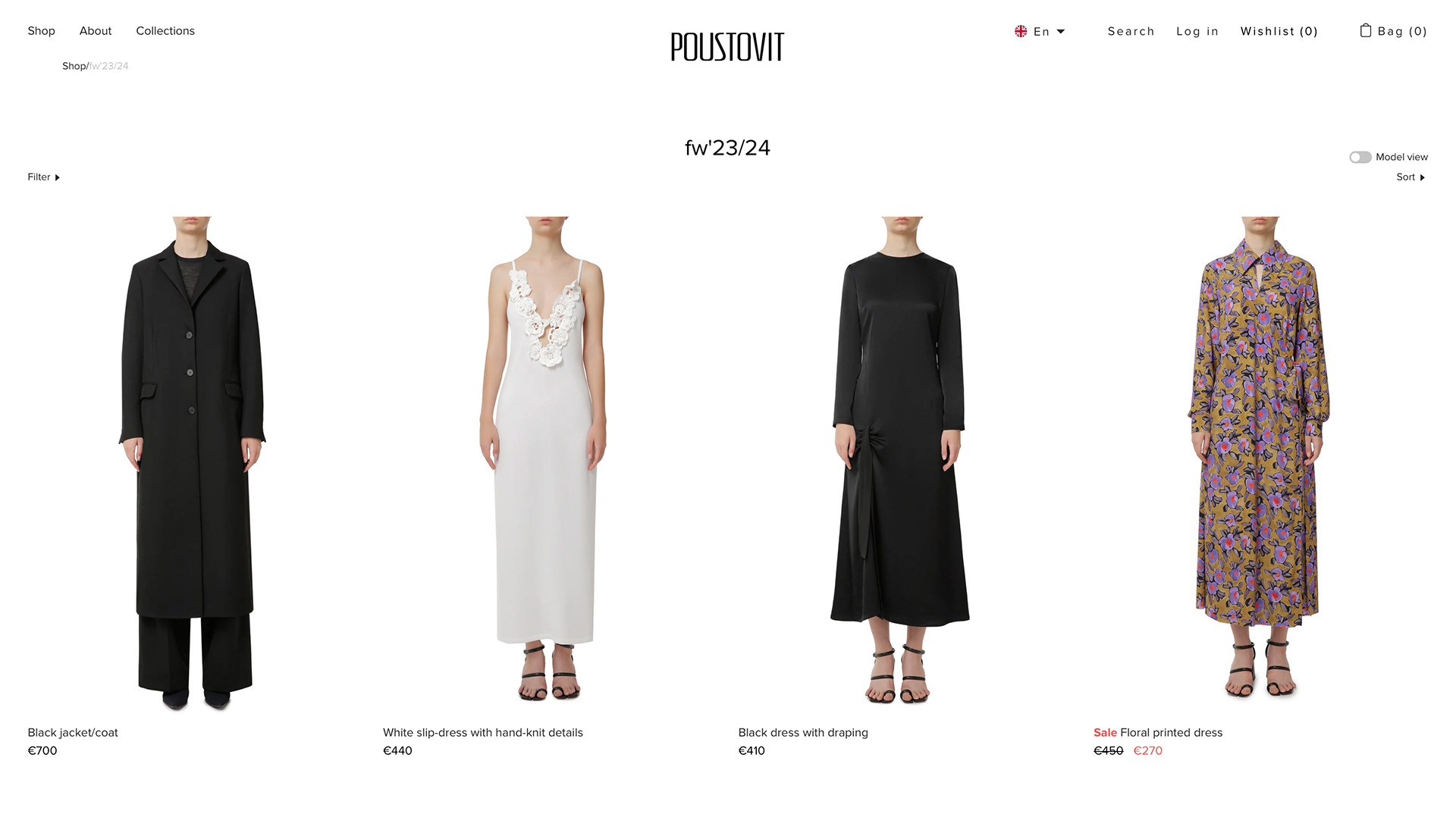Image resolution: width=1456 pixels, height=836 pixels.
Task: Click the Log in link
Action: (1197, 31)
